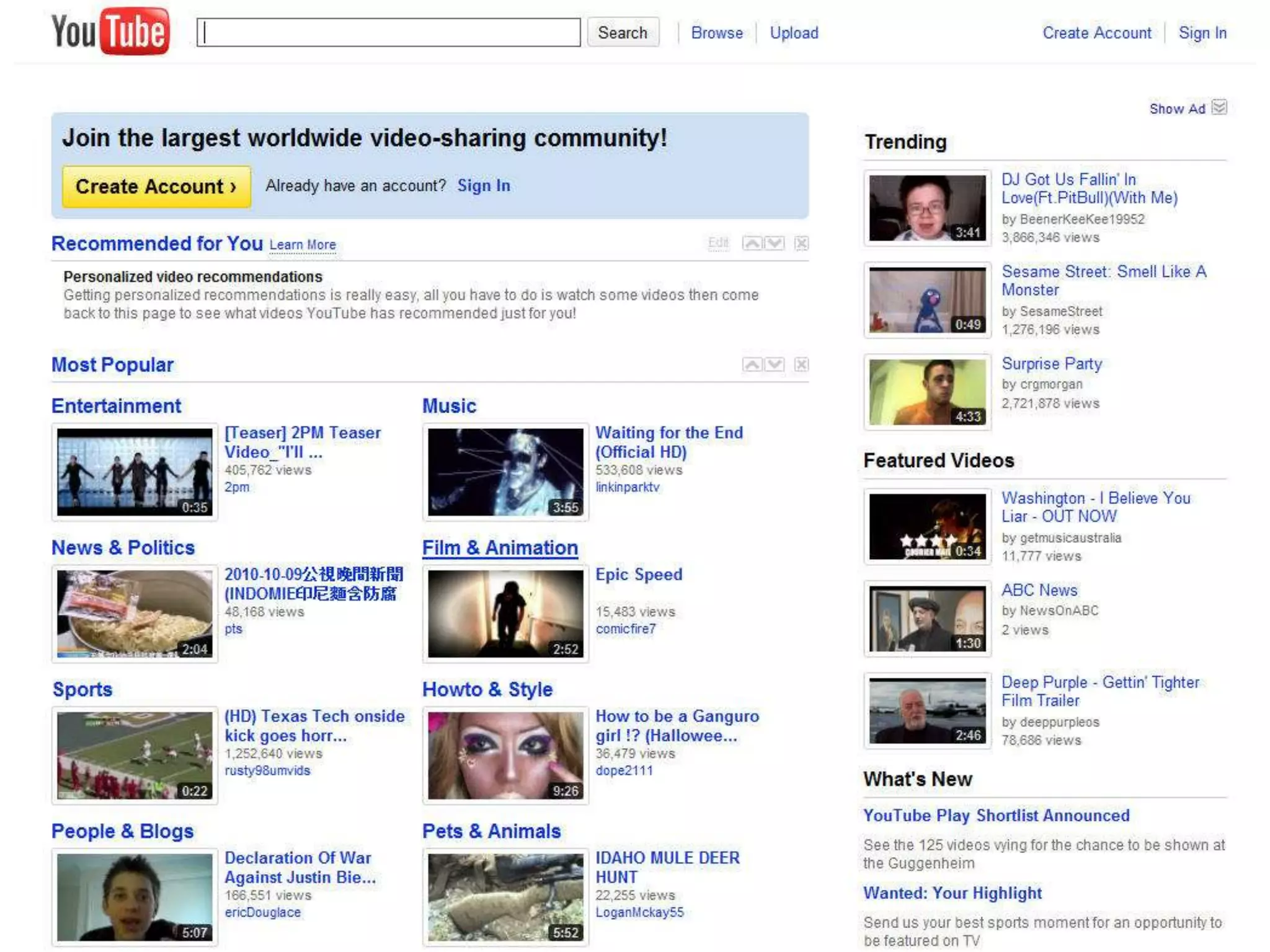Click Sign In at top right
The image size is (1270, 952).
pos(1202,33)
